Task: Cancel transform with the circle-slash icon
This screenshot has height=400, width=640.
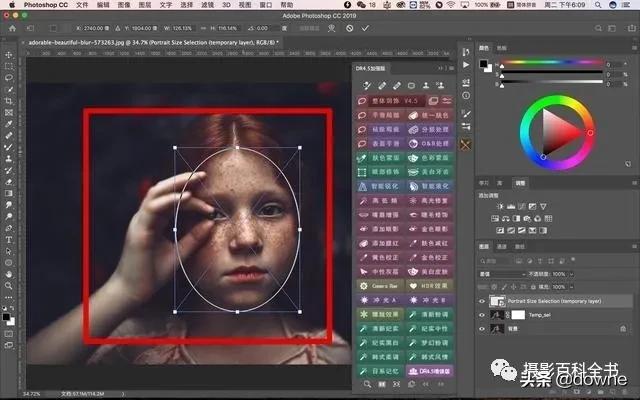Action: coord(348,28)
